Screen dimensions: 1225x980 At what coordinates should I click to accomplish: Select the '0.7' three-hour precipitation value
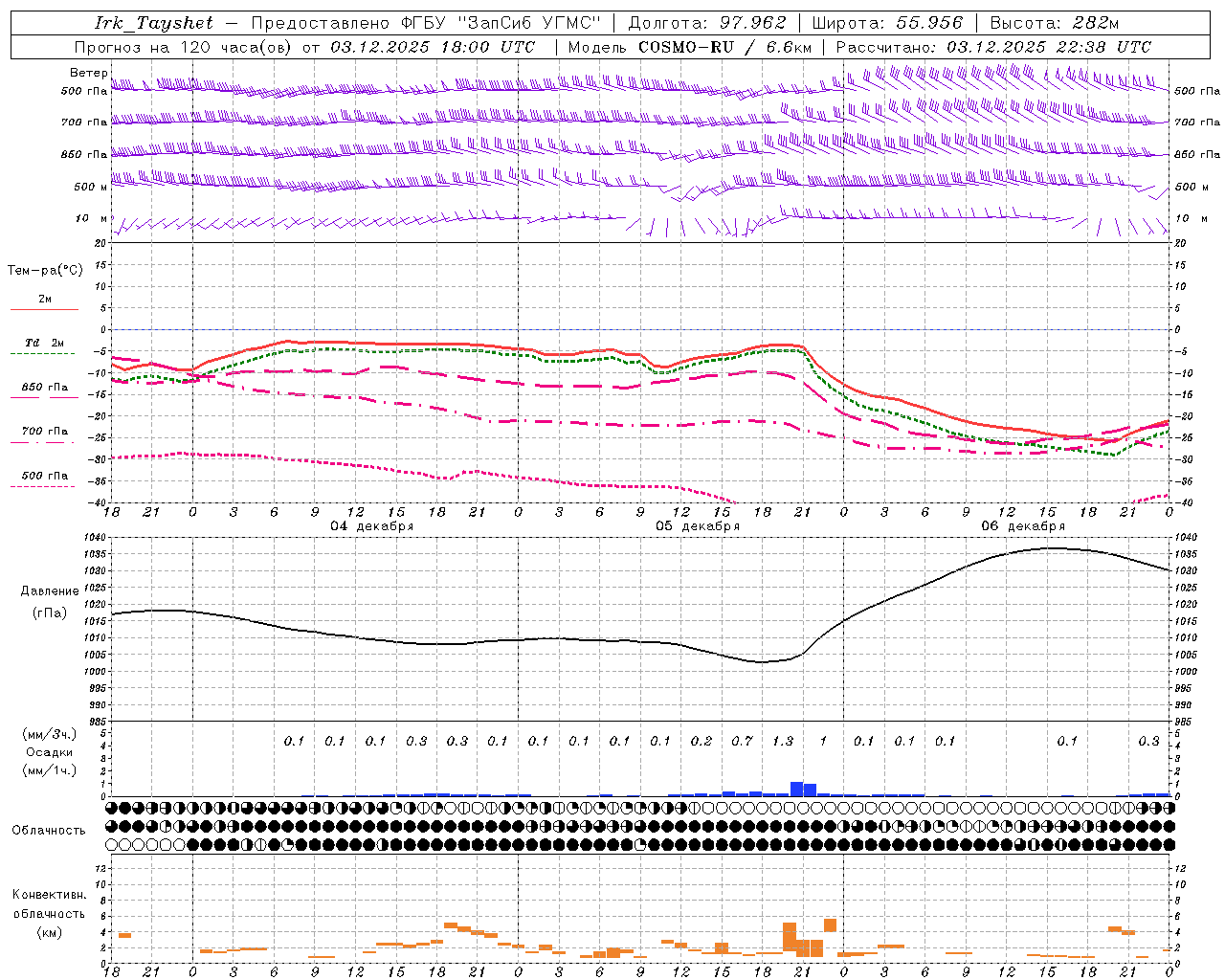(x=742, y=741)
